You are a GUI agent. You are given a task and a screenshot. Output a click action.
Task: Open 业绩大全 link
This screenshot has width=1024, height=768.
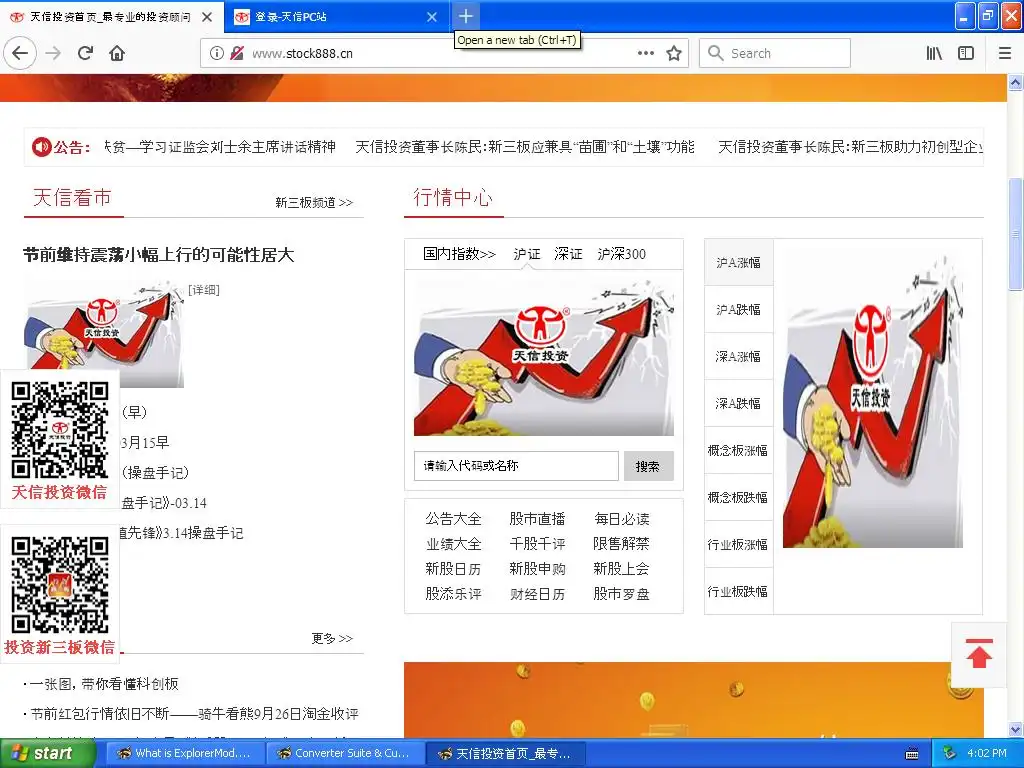[453, 544]
